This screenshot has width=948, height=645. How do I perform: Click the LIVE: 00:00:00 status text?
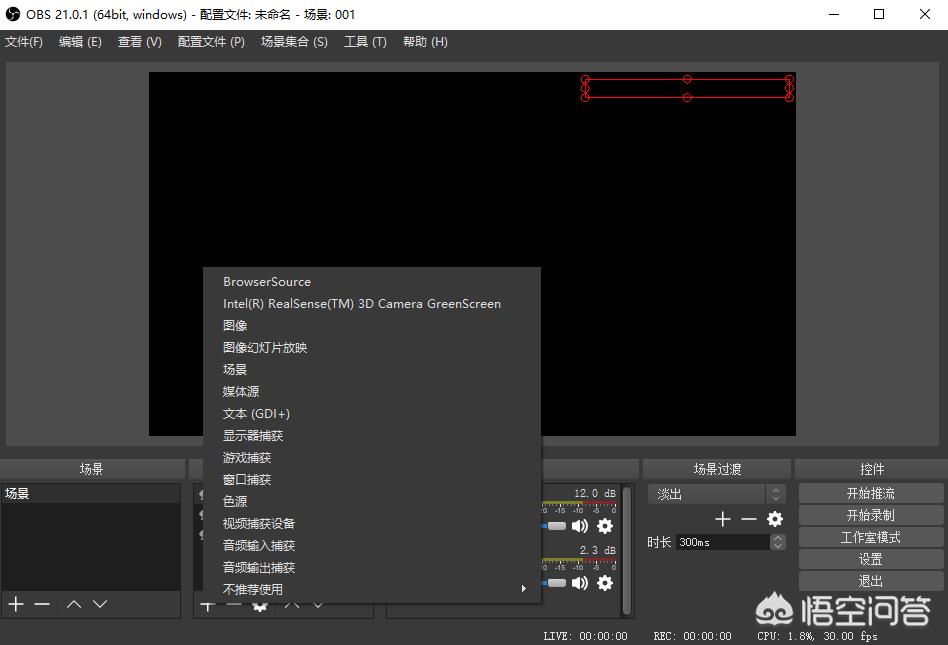click(x=585, y=636)
